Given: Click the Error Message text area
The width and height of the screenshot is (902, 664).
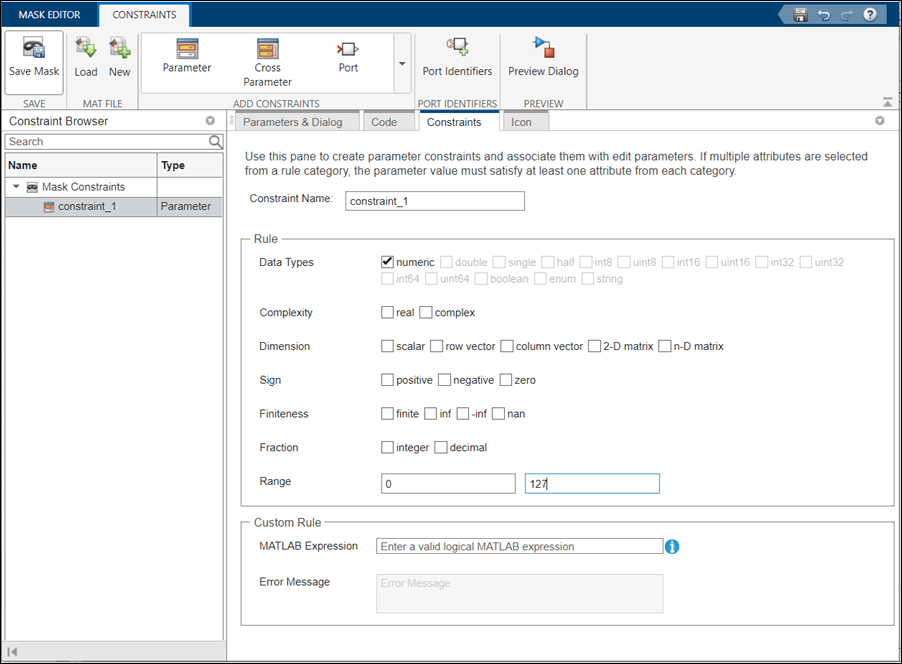Looking at the screenshot, I should pos(519,593).
